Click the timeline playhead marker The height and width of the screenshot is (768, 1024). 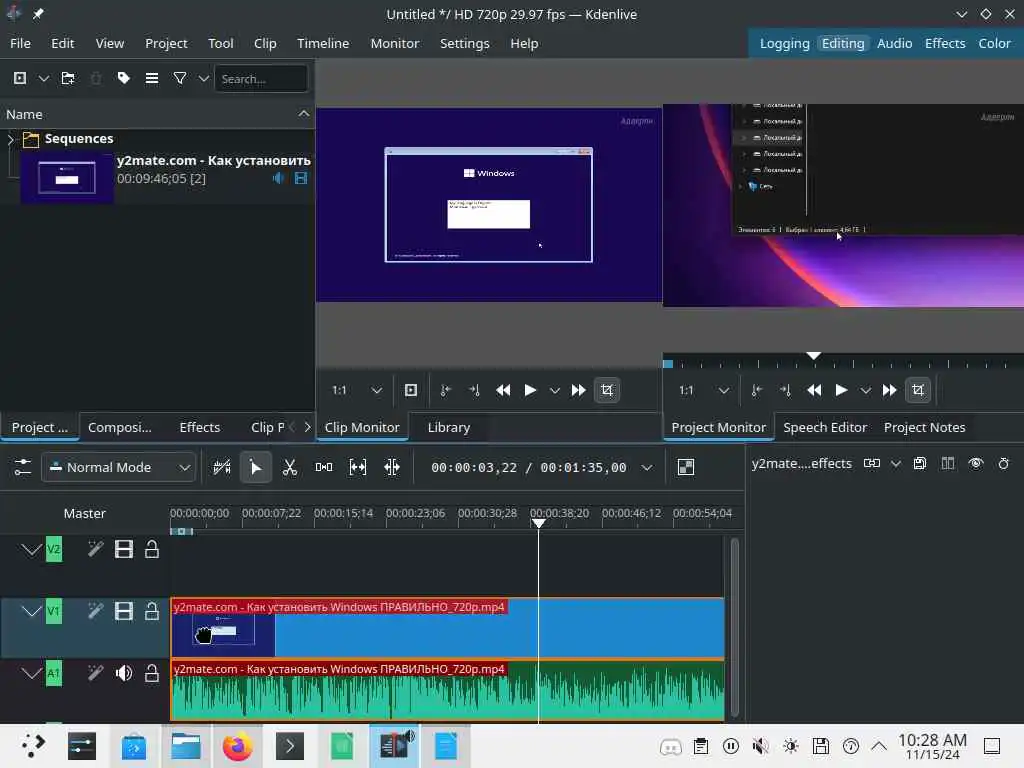click(538, 523)
